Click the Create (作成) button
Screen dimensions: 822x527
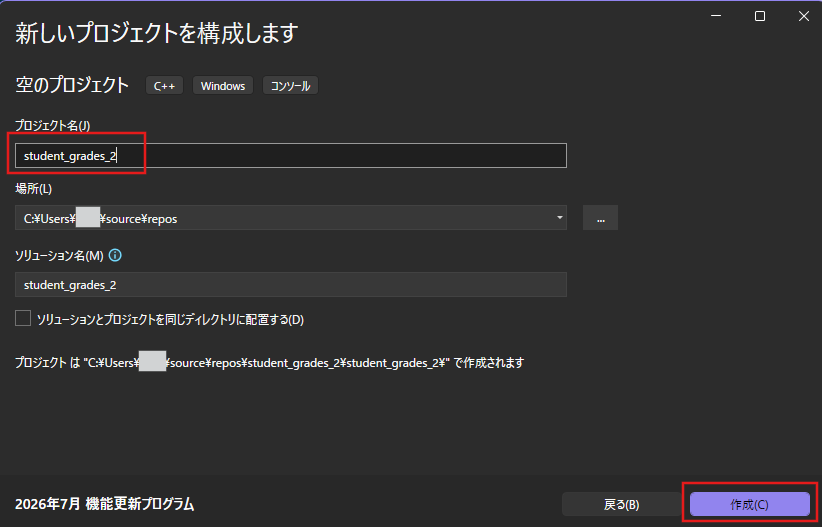749,504
